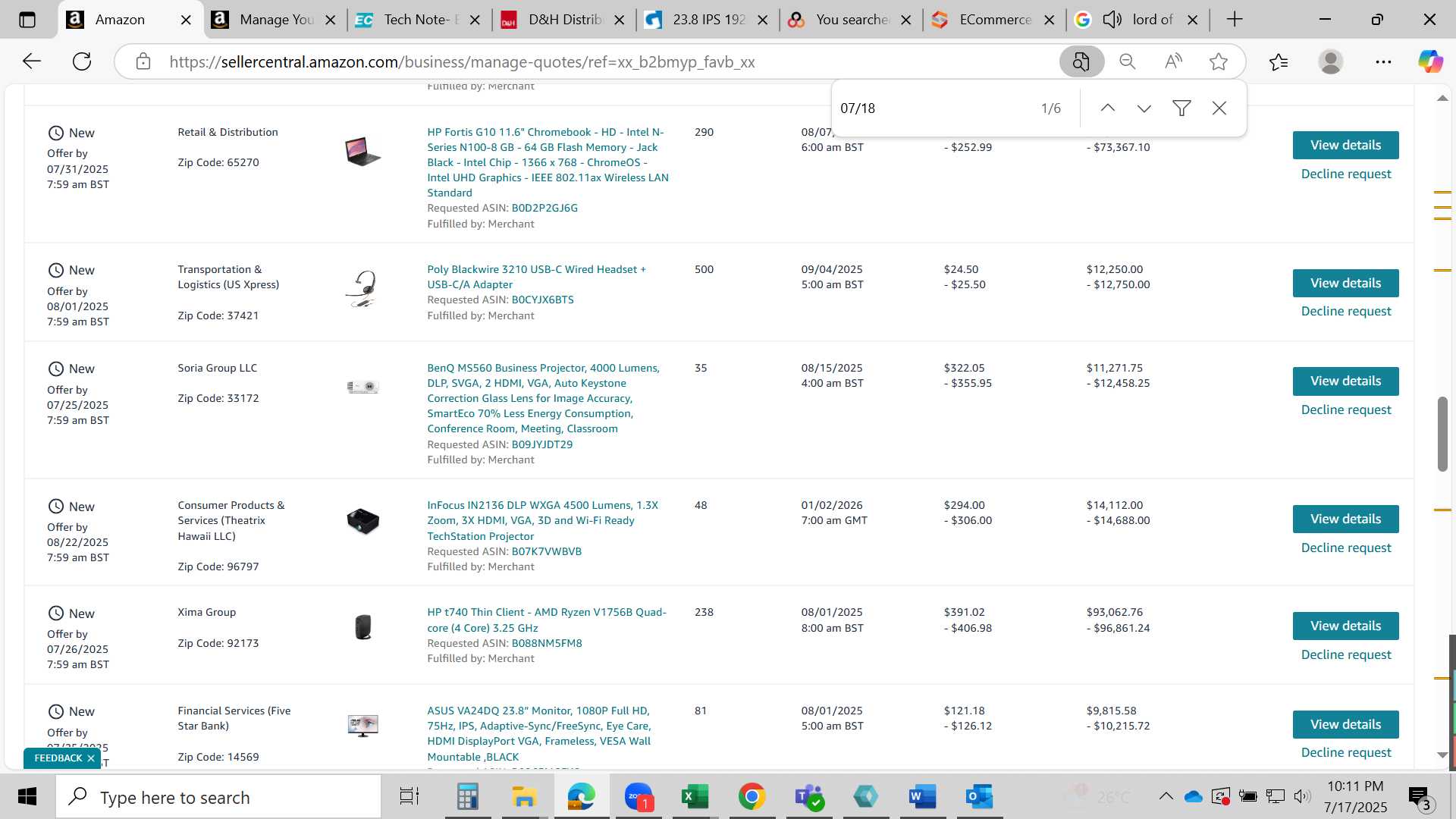Open the favorites list
Image resolution: width=1456 pixels, height=819 pixels.
click(x=1279, y=61)
